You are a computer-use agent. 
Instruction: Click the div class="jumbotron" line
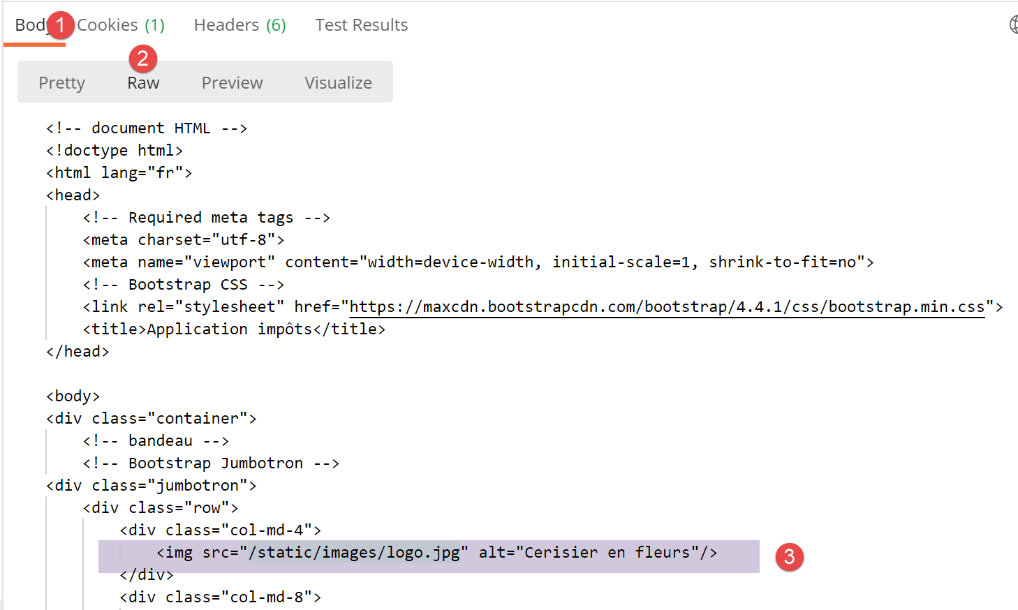coord(152,486)
